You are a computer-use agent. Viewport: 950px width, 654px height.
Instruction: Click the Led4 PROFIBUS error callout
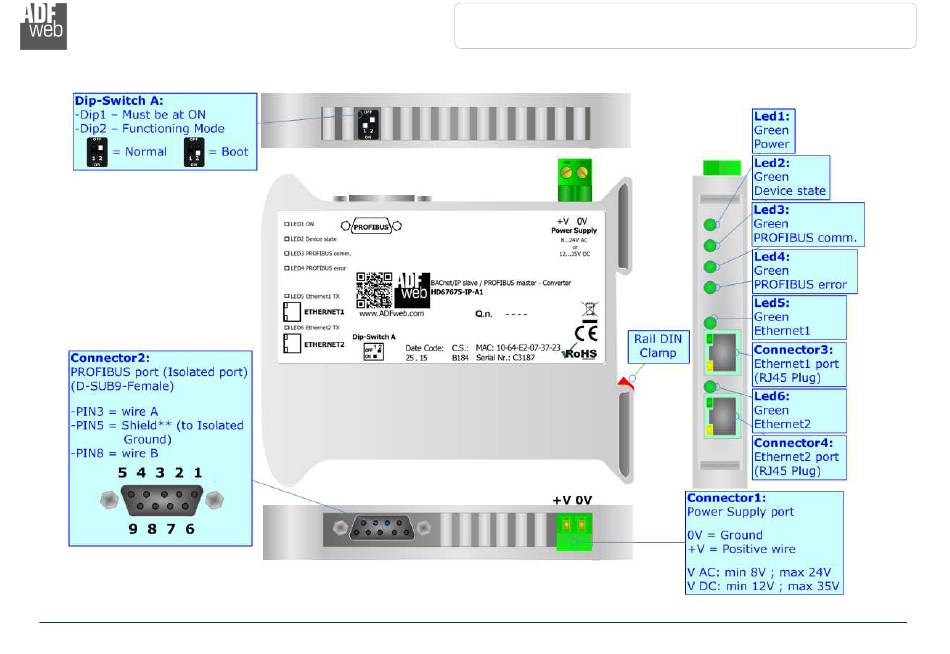pos(800,271)
